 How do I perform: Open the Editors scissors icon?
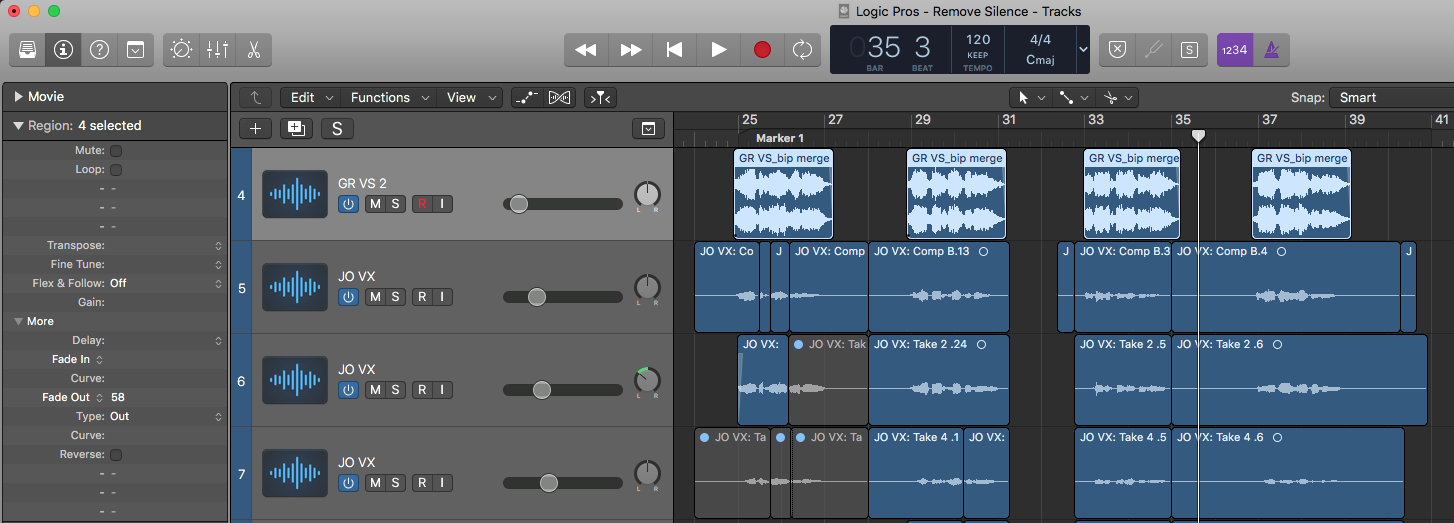click(253, 49)
